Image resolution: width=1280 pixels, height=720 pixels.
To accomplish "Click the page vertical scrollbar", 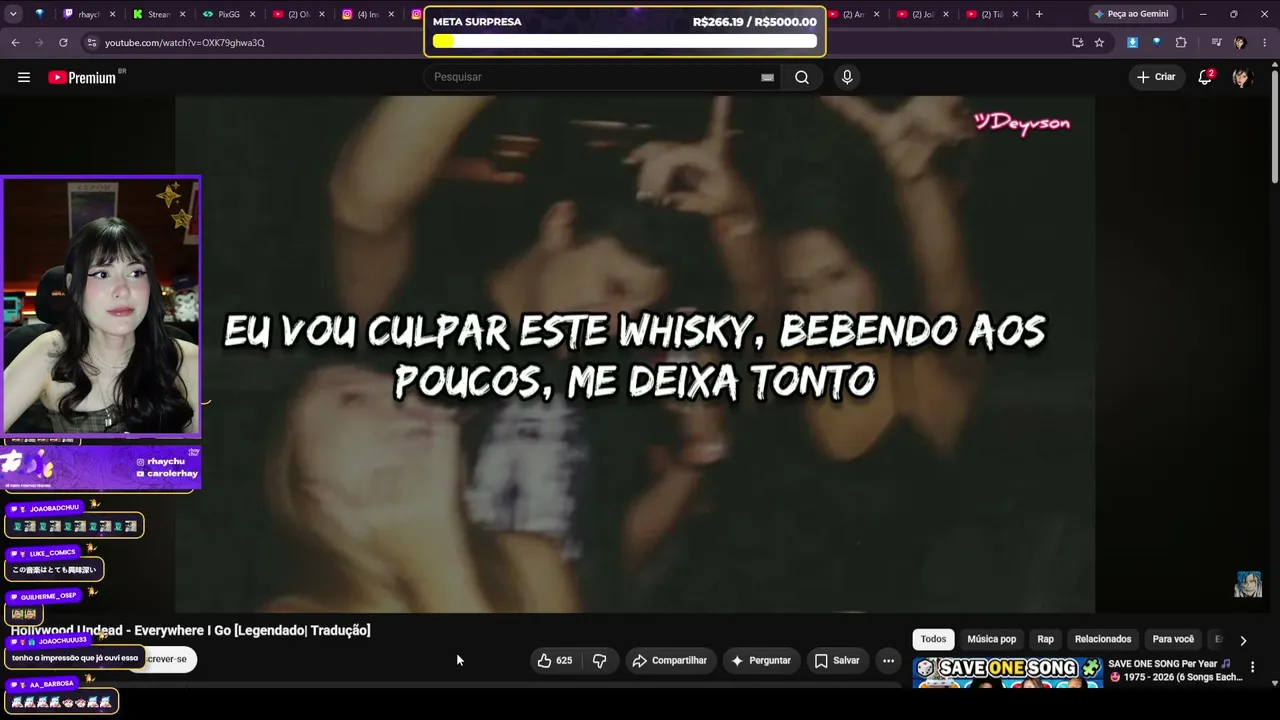I will pos(1275,125).
